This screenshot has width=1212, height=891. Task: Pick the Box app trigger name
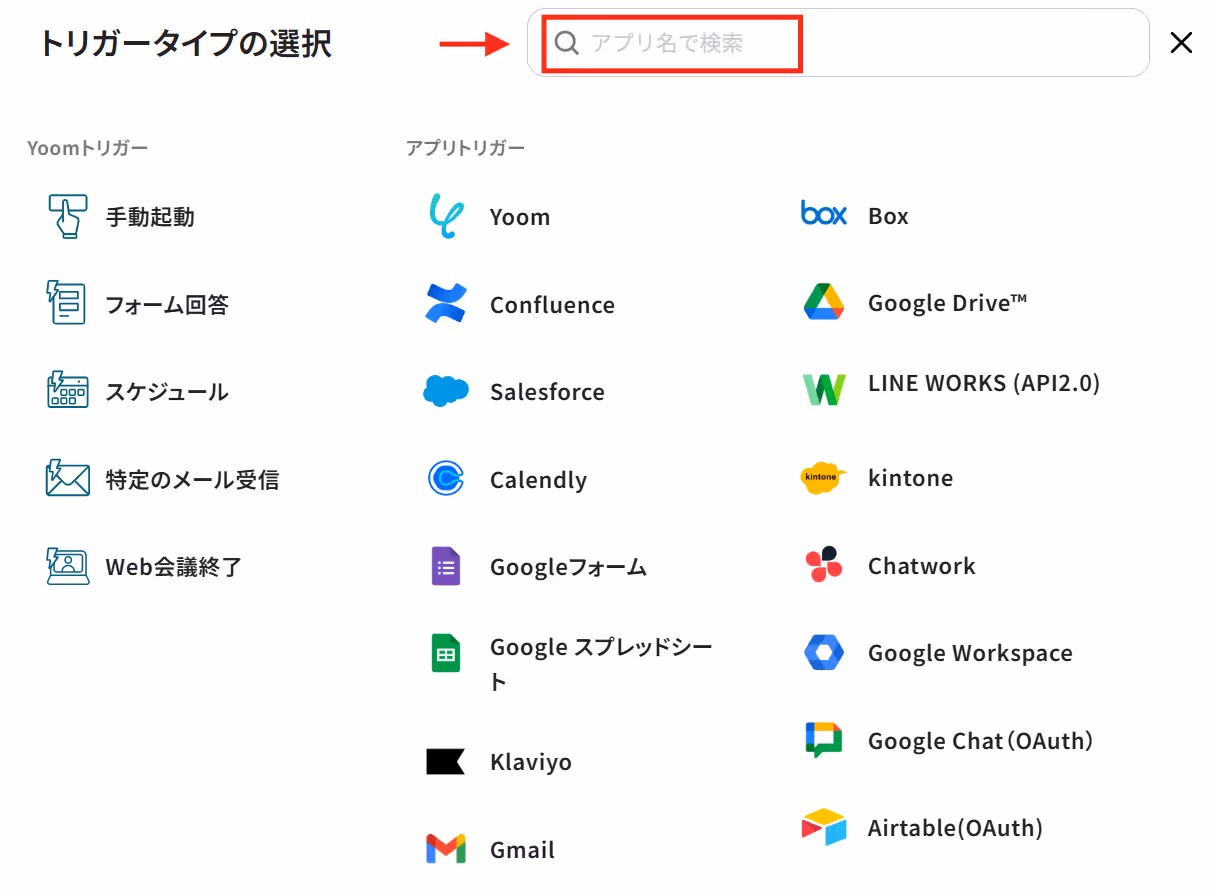pyautogui.click(x=888, y=216)
